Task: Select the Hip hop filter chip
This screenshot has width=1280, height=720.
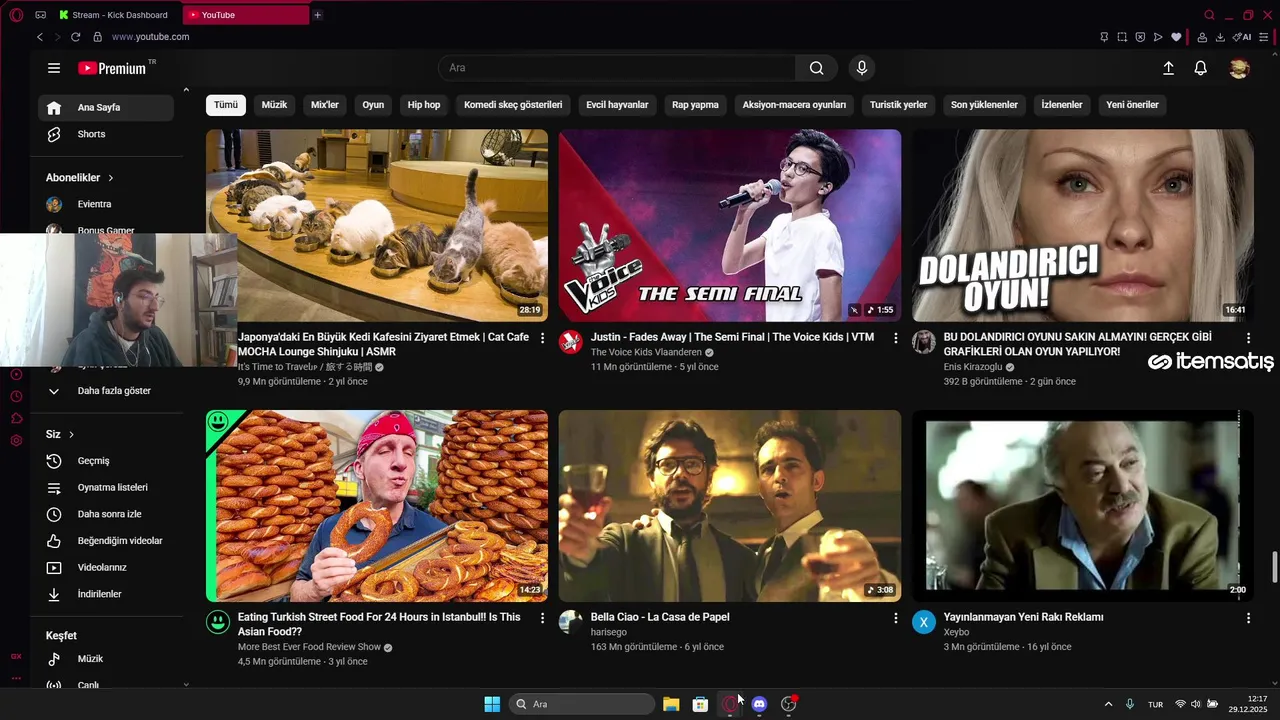Action: 424,105
